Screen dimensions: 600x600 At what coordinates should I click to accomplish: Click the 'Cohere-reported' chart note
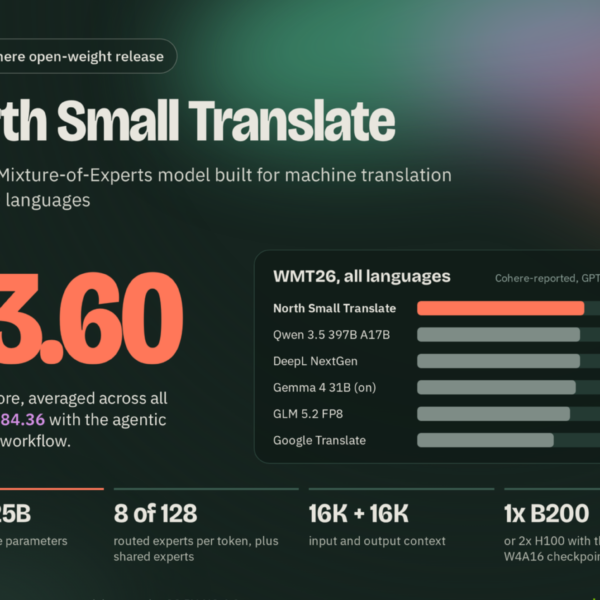(x=536, y=278)
